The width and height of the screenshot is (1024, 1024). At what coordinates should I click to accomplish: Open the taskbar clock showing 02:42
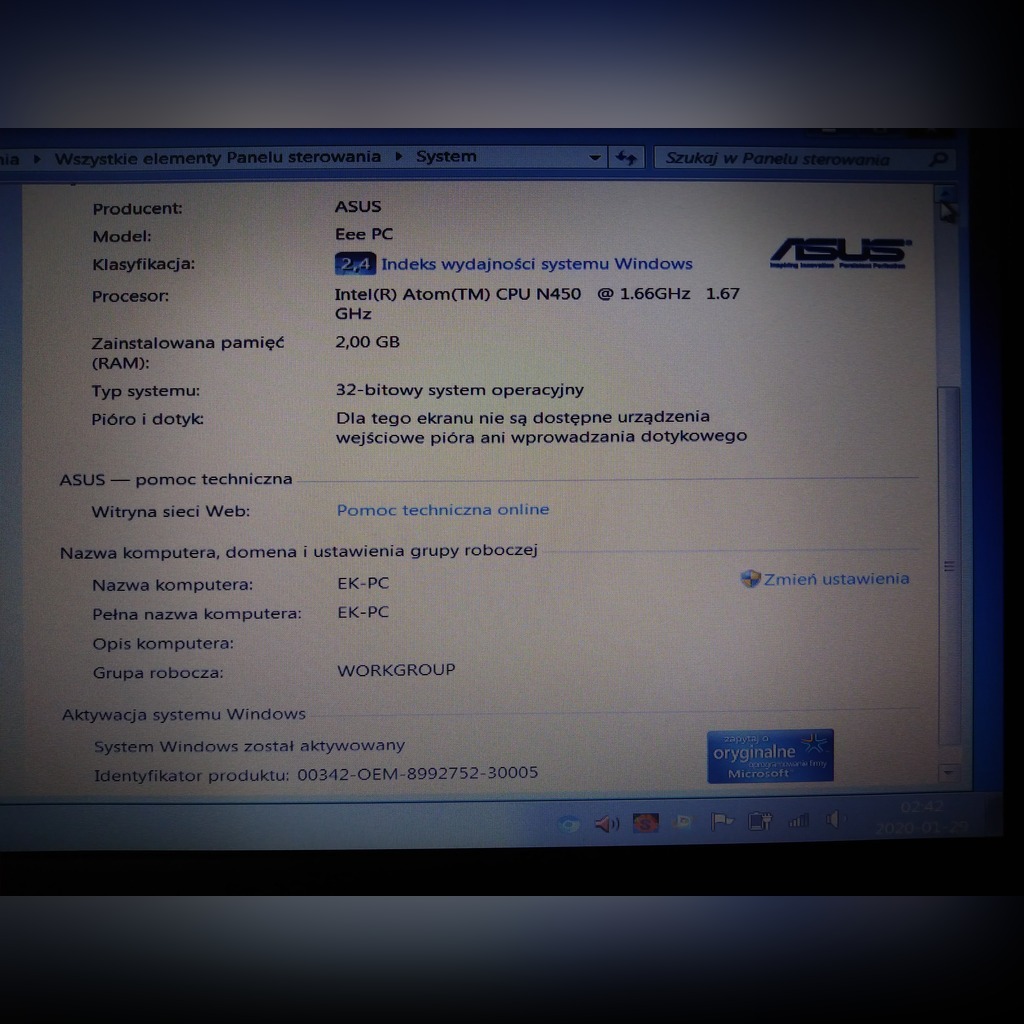(x=921, y=817)
